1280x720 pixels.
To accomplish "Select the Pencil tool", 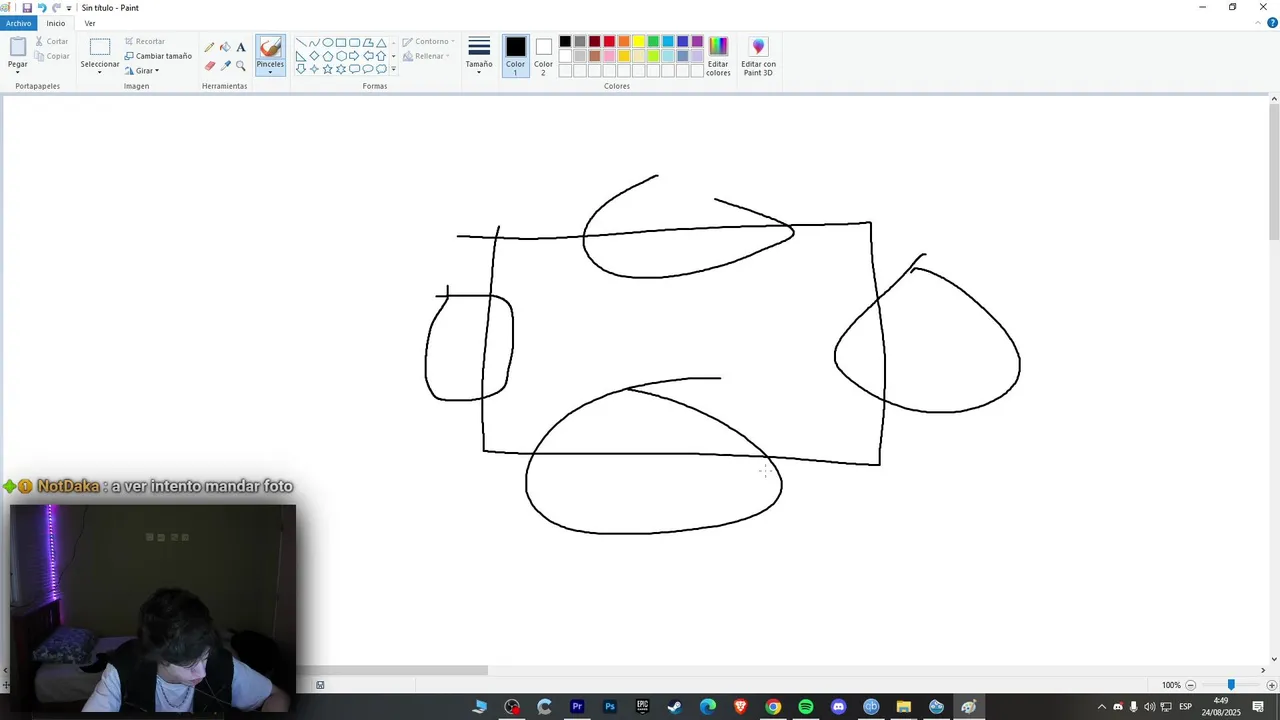I will pyautogui.click(x=209, y=47).
